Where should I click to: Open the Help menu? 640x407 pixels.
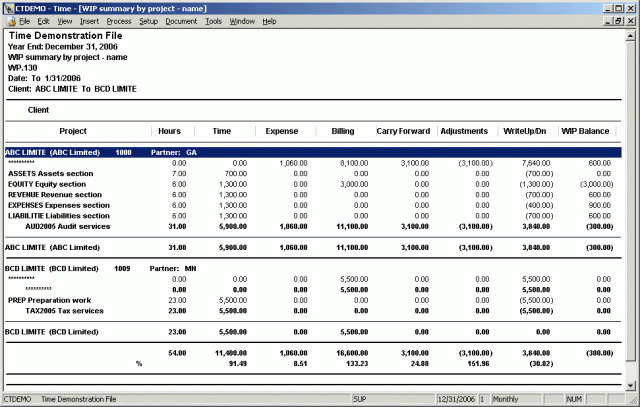(269, 21)
